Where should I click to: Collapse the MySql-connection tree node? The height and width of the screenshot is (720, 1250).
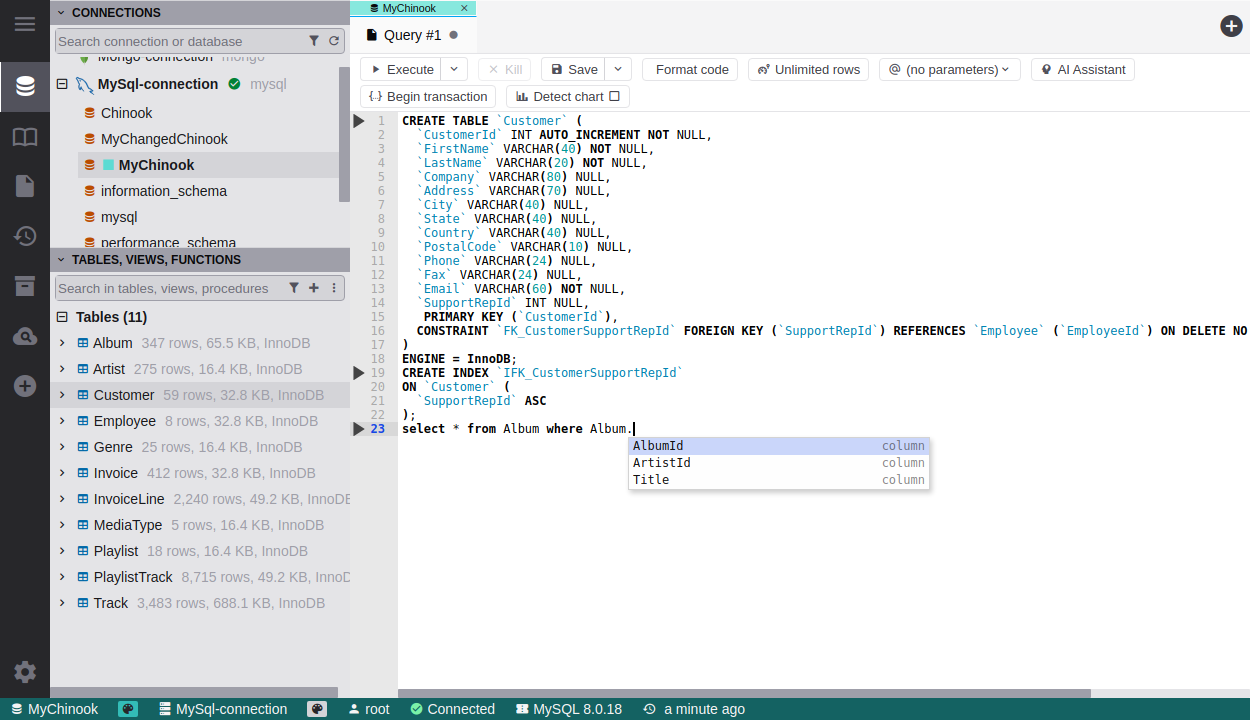pyautogui.click(x=62, y=85)
